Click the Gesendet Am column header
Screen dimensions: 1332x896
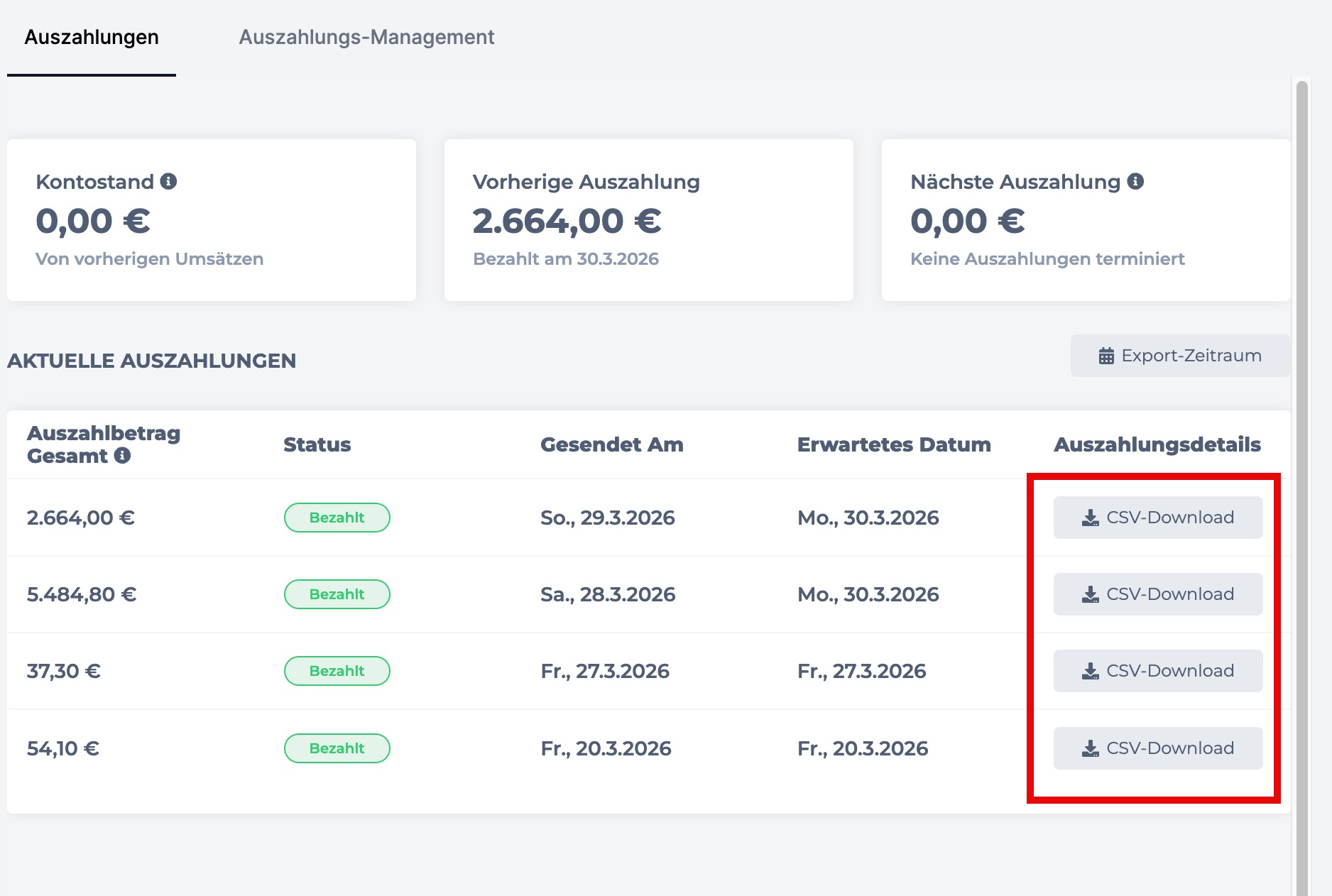click(612, 444)
